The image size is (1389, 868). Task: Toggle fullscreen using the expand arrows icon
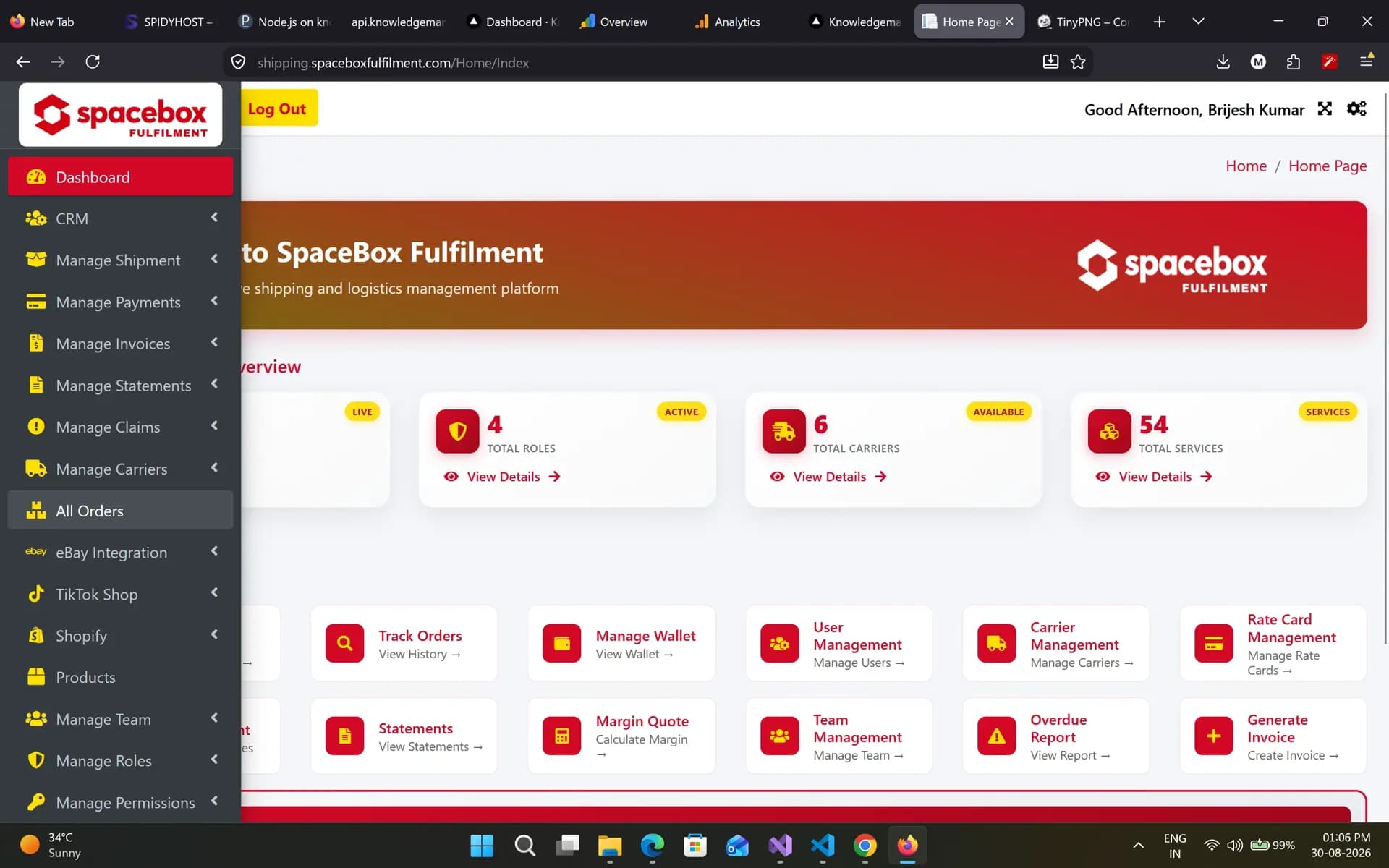pos(1325,109)
